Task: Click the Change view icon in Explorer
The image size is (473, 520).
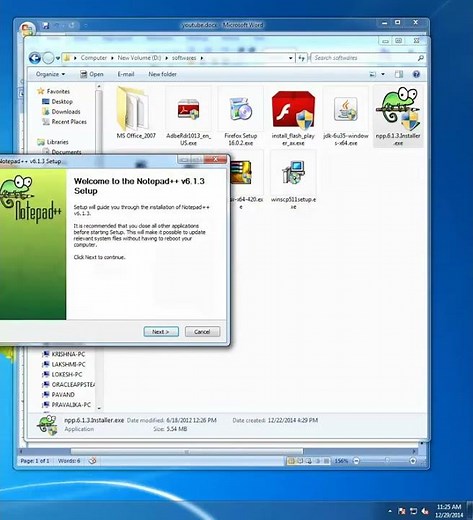Action: [373, 74]
